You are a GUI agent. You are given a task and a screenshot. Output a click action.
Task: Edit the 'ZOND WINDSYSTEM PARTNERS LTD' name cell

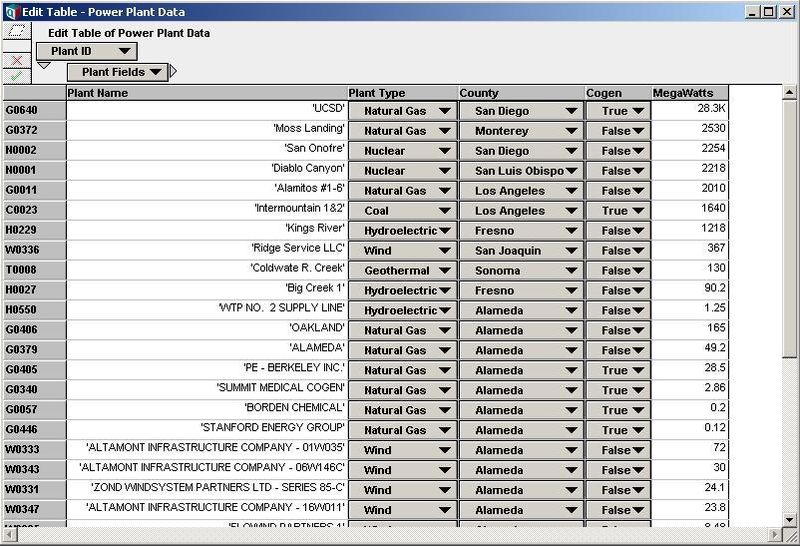(207, 489)
